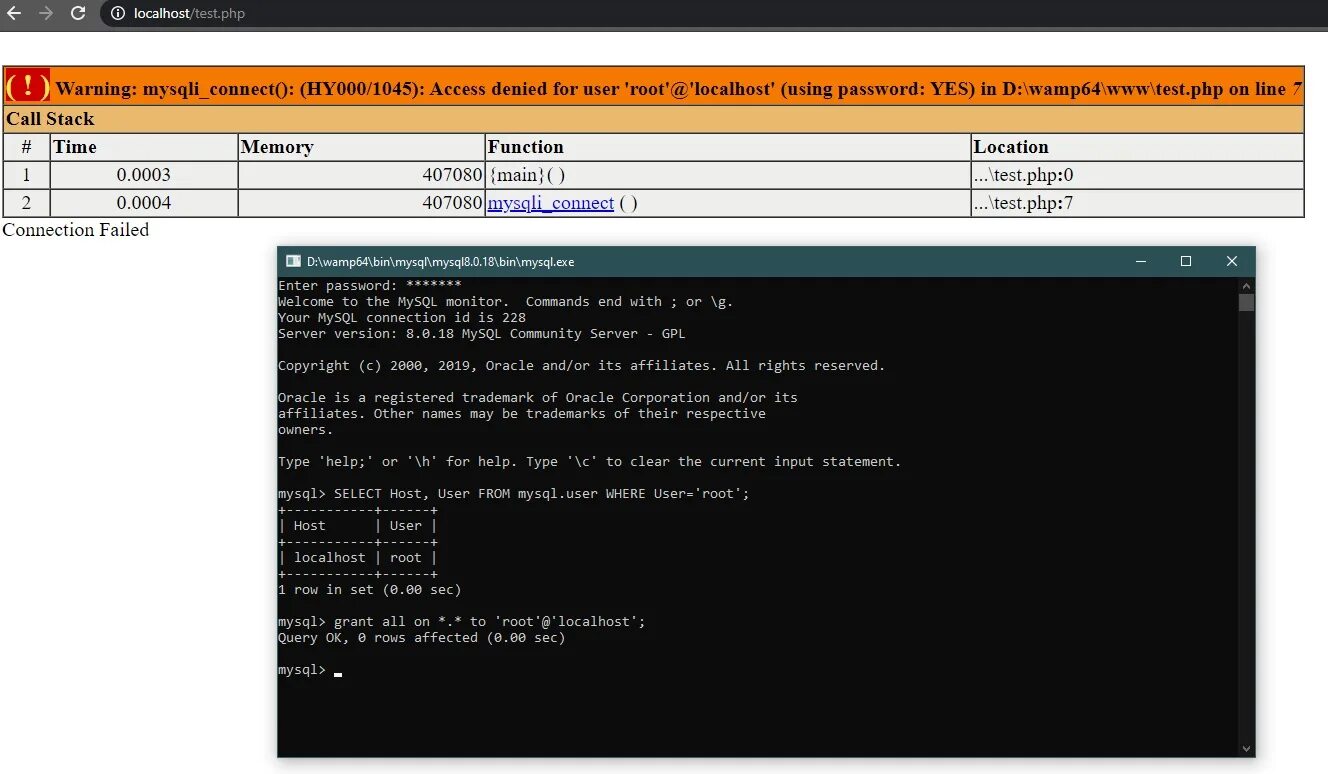The image size is (1328, 774).
Task: Click the '1 row in set' result line
Action: [x=369, y=590]
